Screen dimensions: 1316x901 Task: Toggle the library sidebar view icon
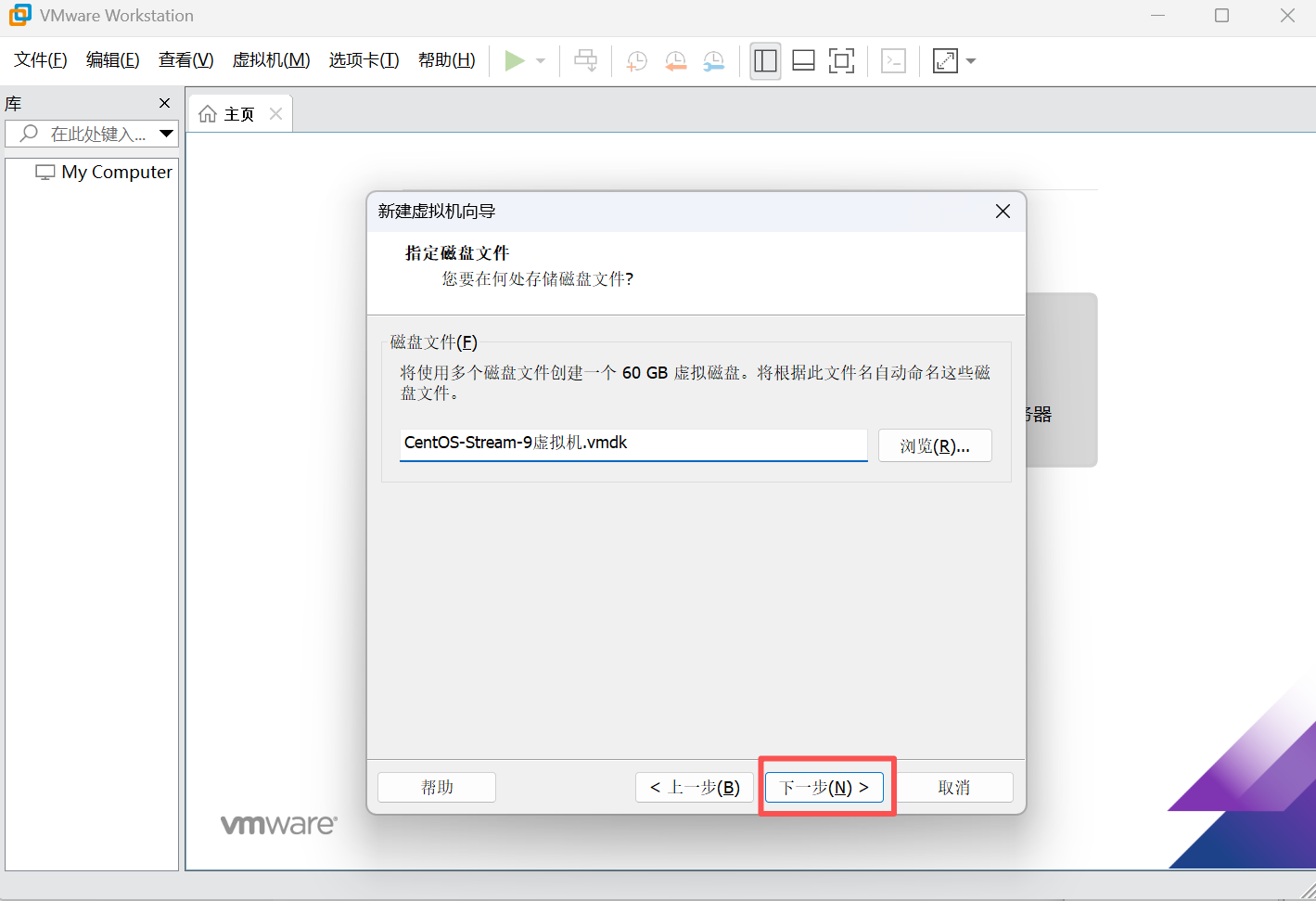point(764,60)
